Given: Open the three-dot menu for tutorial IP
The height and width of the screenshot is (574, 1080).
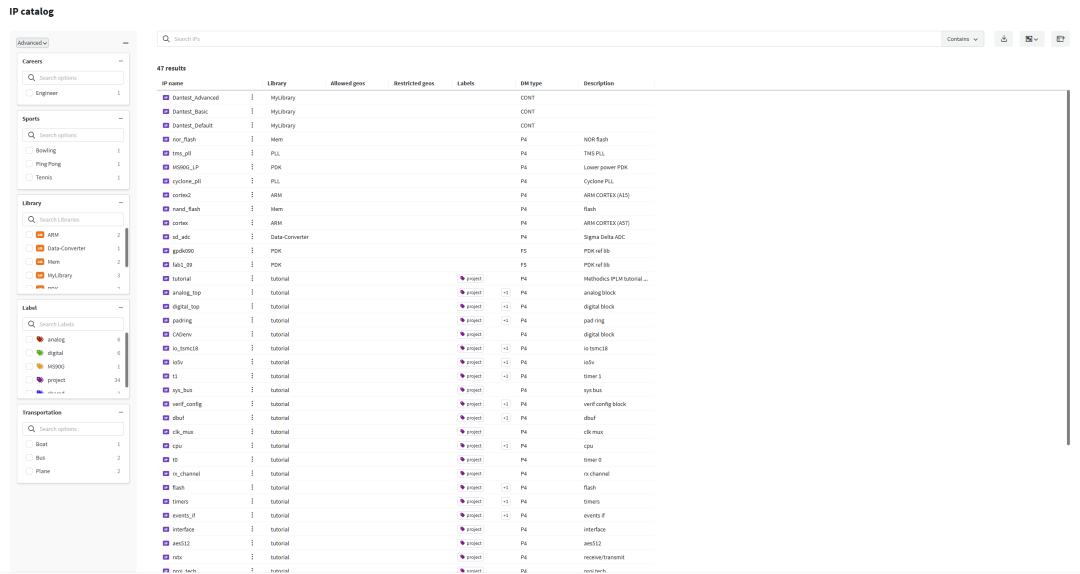Looking at the screenshot, I should (x=252, y=278).
